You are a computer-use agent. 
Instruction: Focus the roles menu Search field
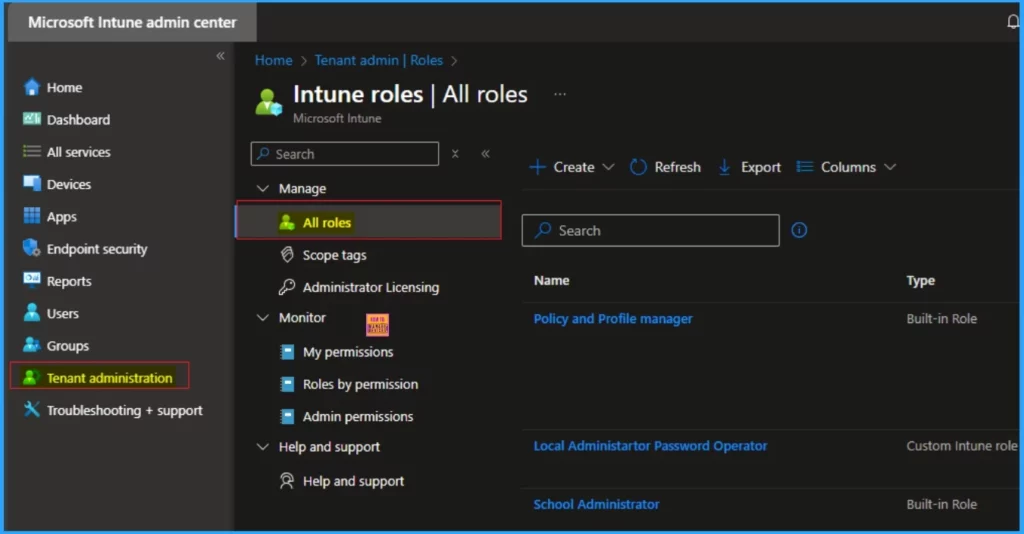click(x=345, y=154)
